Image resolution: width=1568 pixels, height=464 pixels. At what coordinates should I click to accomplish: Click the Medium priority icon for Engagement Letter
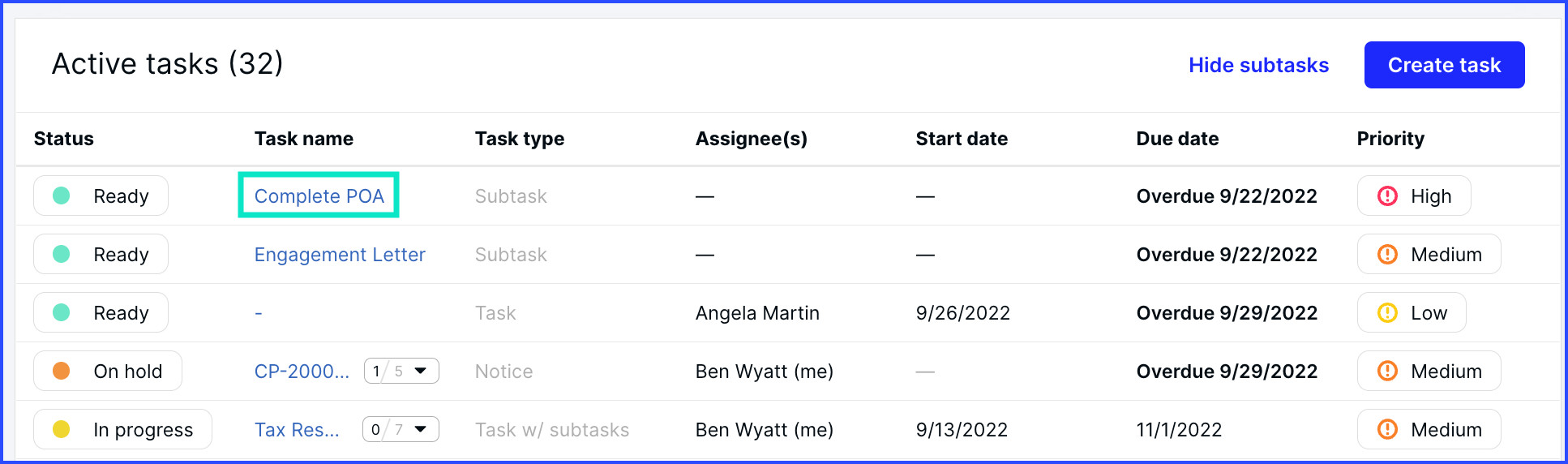[1387, 255]
